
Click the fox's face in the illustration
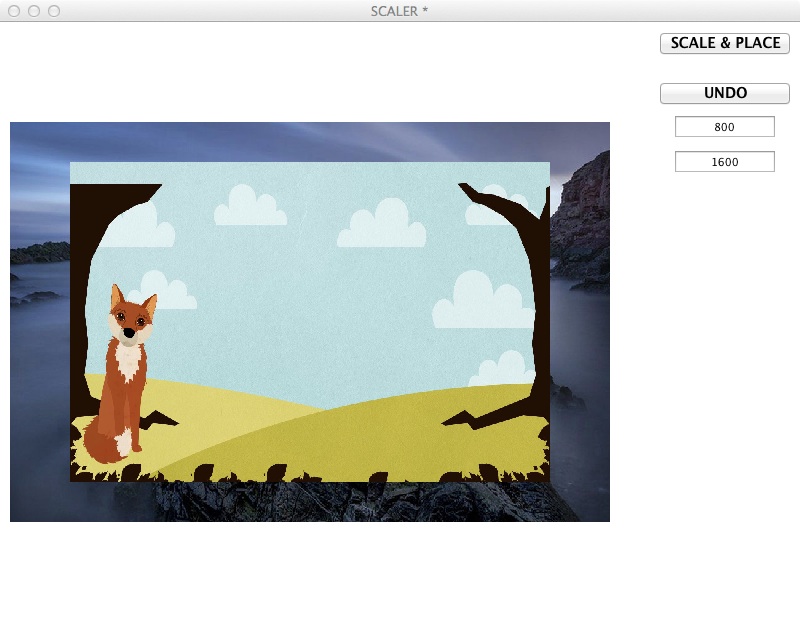coord(130,320)
